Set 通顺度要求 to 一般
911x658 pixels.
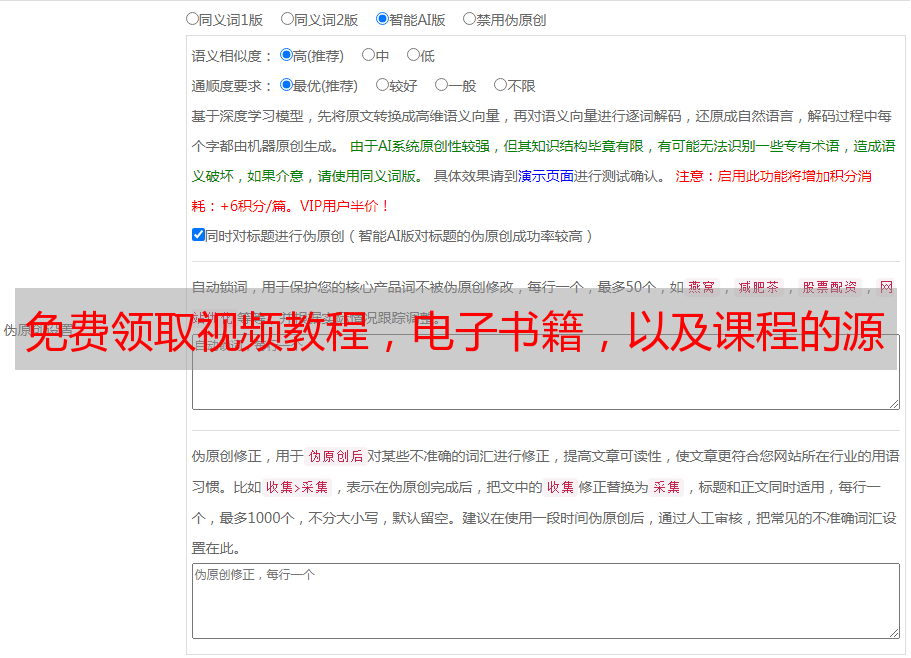441,85
